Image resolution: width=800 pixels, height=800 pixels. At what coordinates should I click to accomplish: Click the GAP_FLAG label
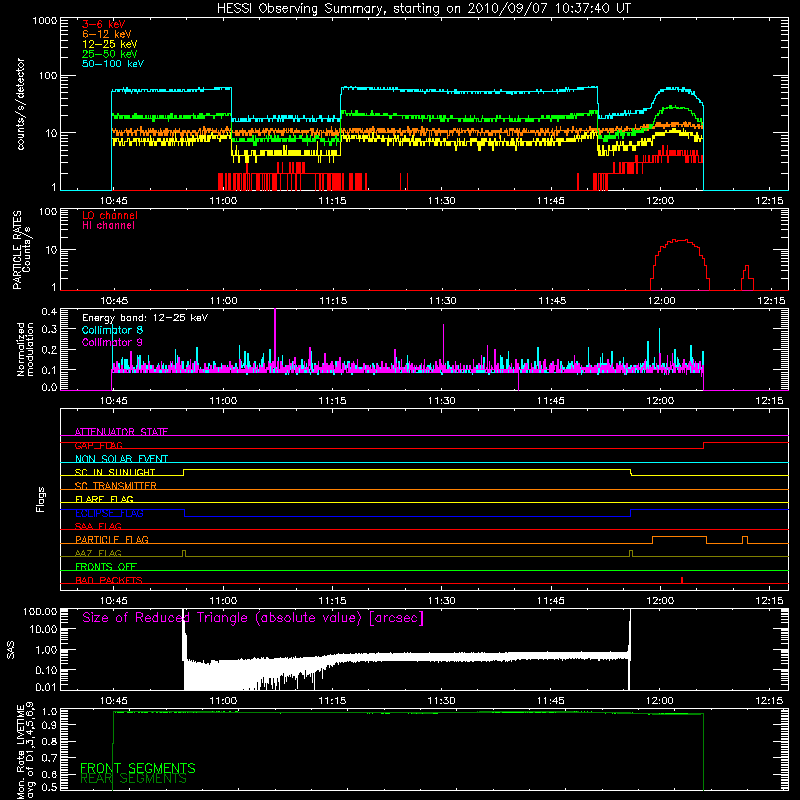(x=98, y=445)
